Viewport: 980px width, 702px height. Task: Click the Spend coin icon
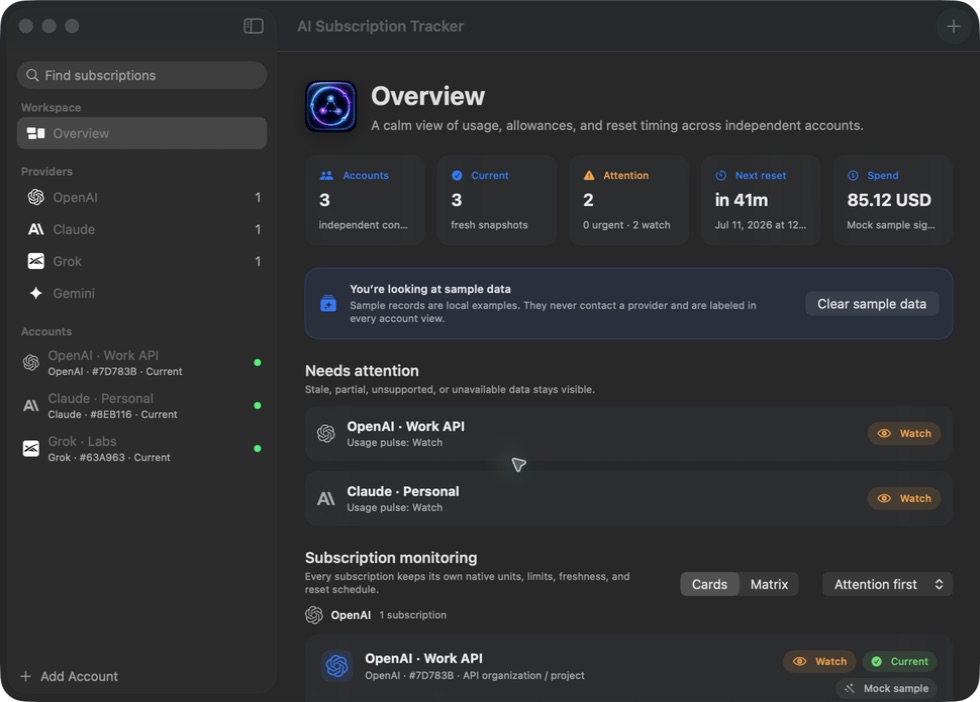(852, 176)
